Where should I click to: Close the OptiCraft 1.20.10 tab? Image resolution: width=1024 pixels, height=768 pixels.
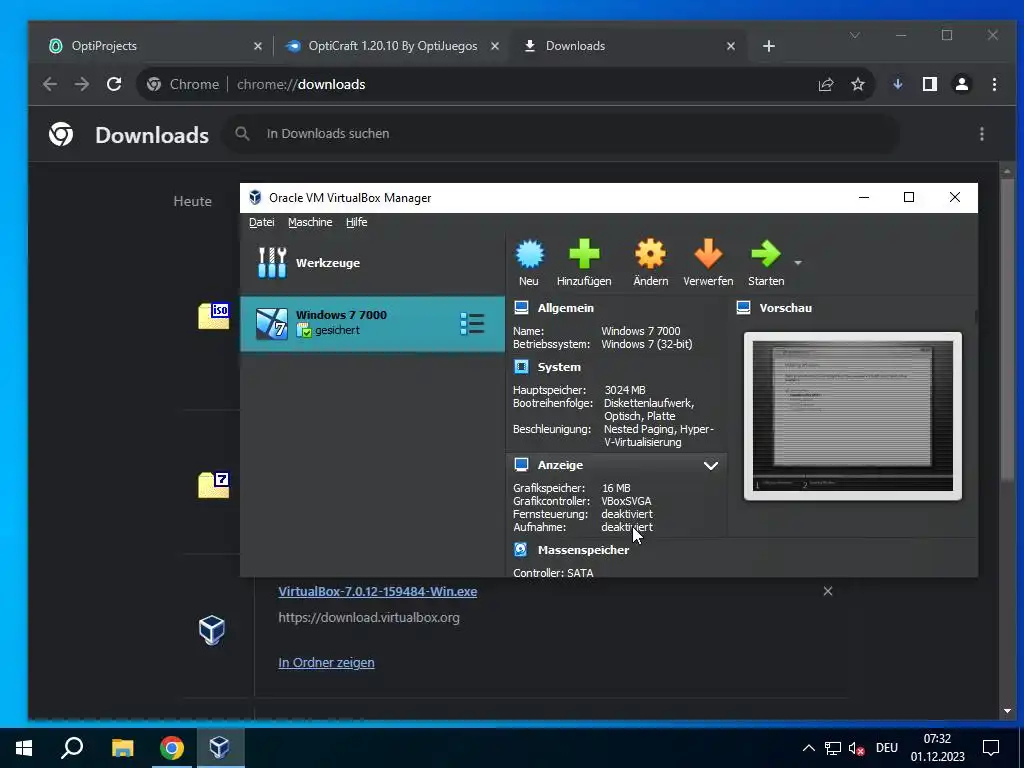(495, 46)
